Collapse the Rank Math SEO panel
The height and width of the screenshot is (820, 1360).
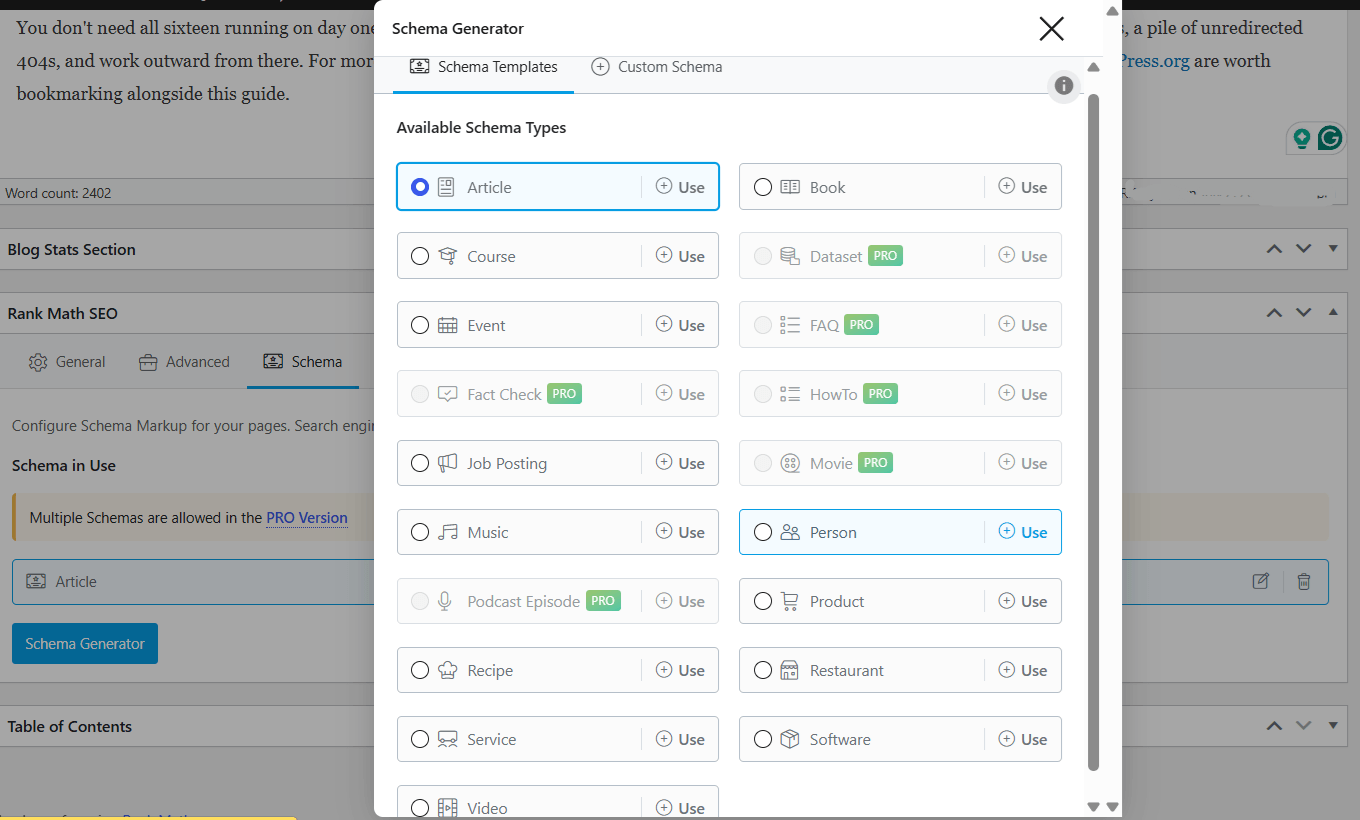click(1332, 313)
